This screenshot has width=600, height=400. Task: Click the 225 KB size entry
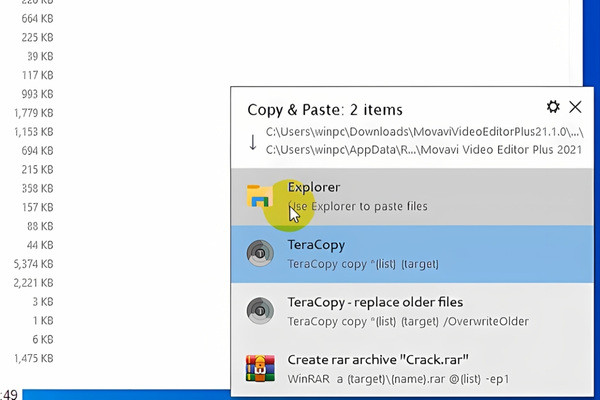[x=37, y=38]
